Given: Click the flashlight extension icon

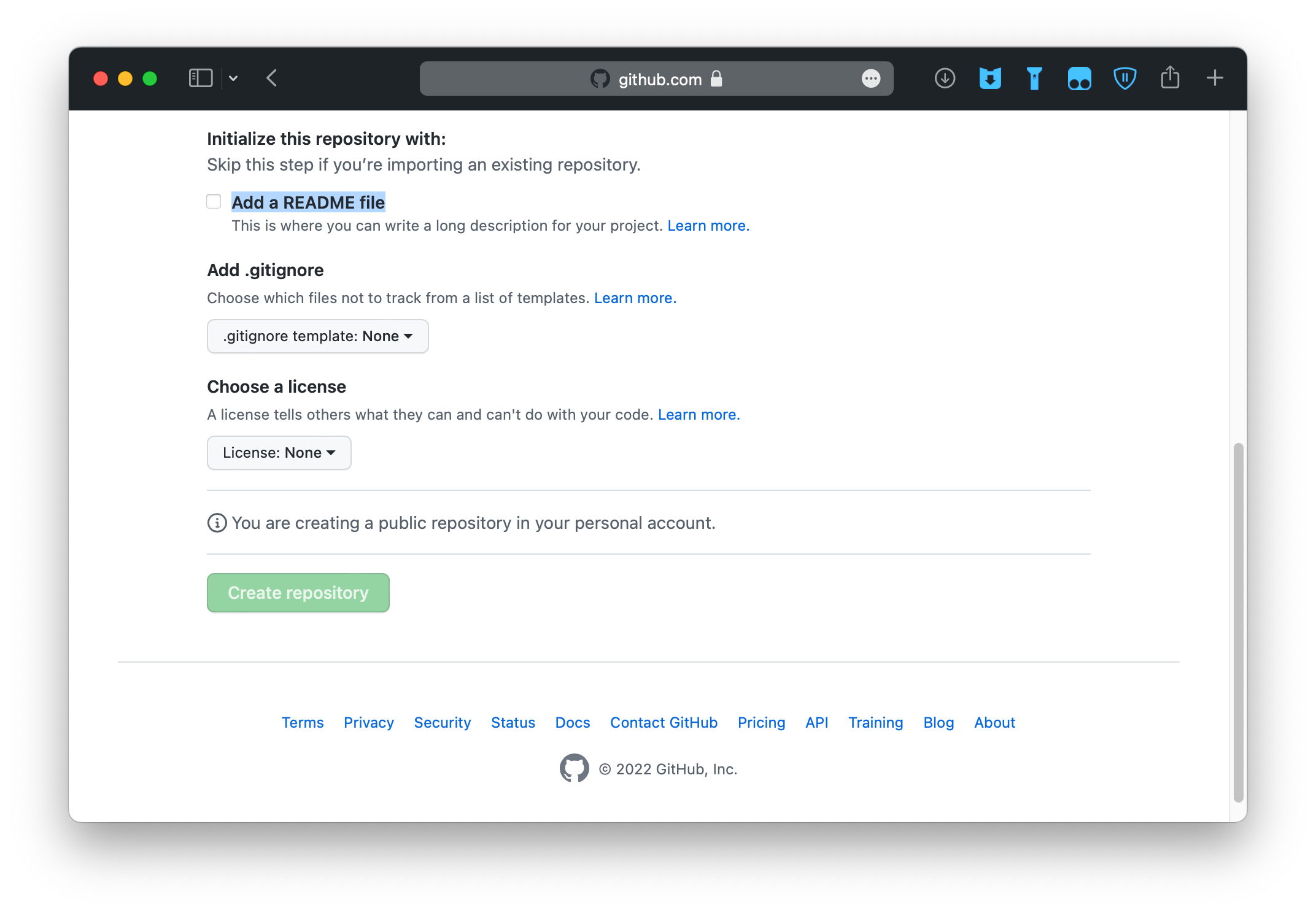Looking at the screenshot, I should [x=1034, y=79].
